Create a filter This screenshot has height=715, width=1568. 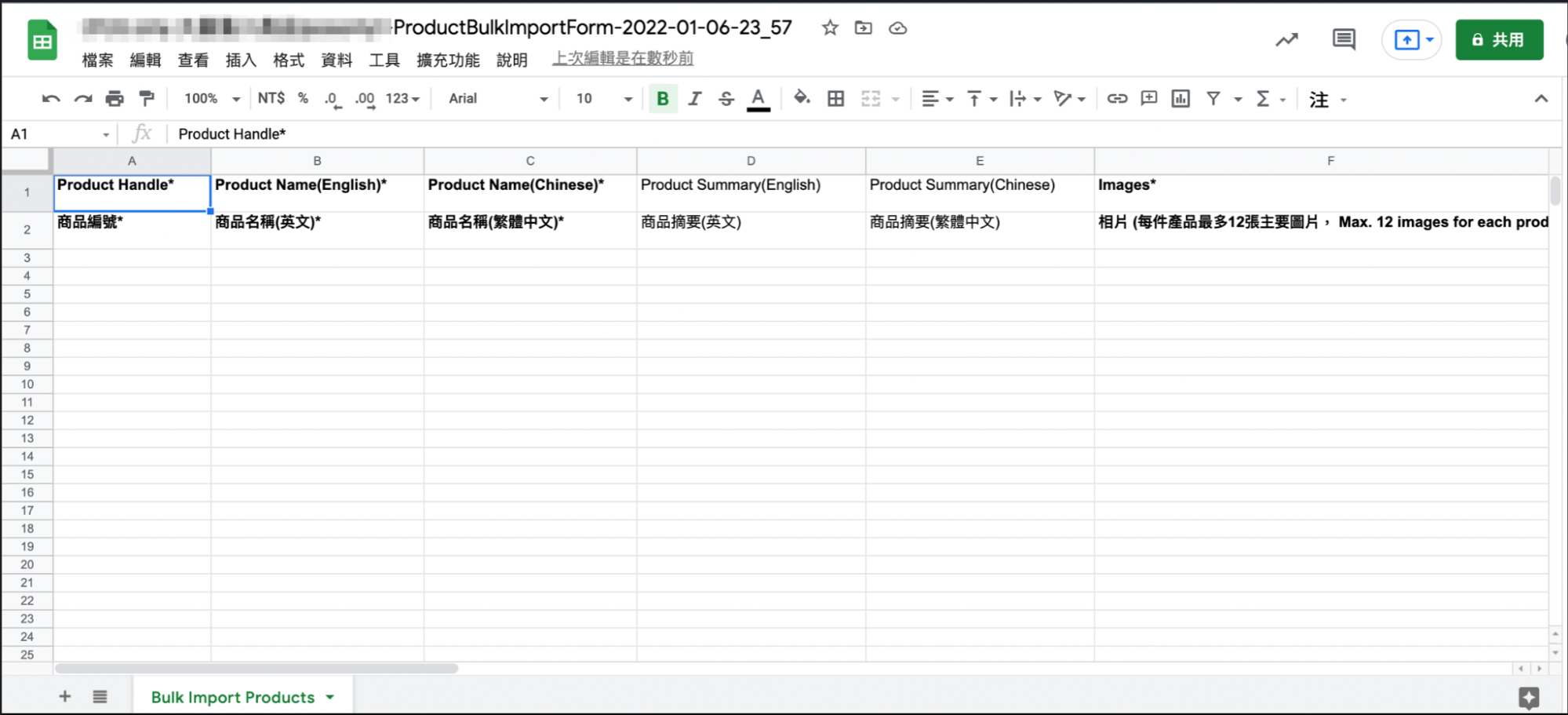click(x=1213, y=99)
